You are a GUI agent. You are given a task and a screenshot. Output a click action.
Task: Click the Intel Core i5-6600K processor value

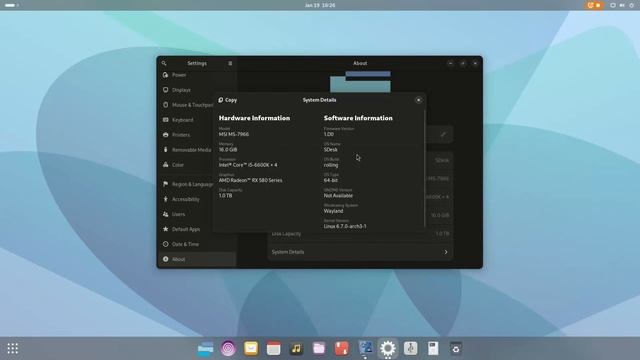click(248, 165)
